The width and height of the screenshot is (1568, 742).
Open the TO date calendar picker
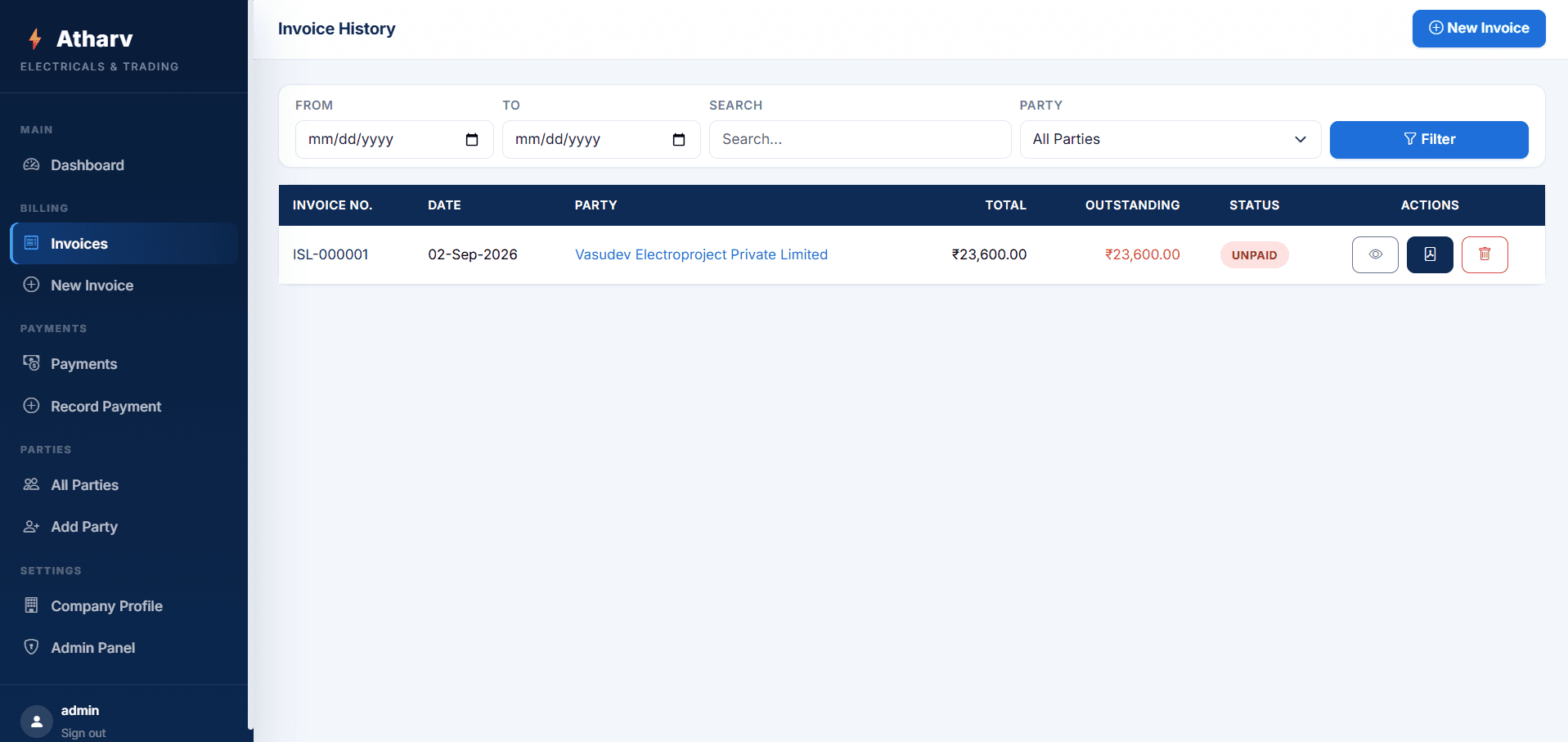coord(679,140)
